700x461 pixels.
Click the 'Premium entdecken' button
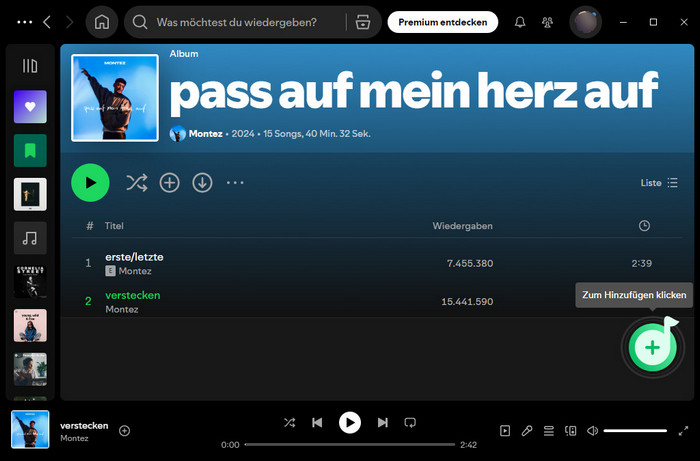point(442,22)
